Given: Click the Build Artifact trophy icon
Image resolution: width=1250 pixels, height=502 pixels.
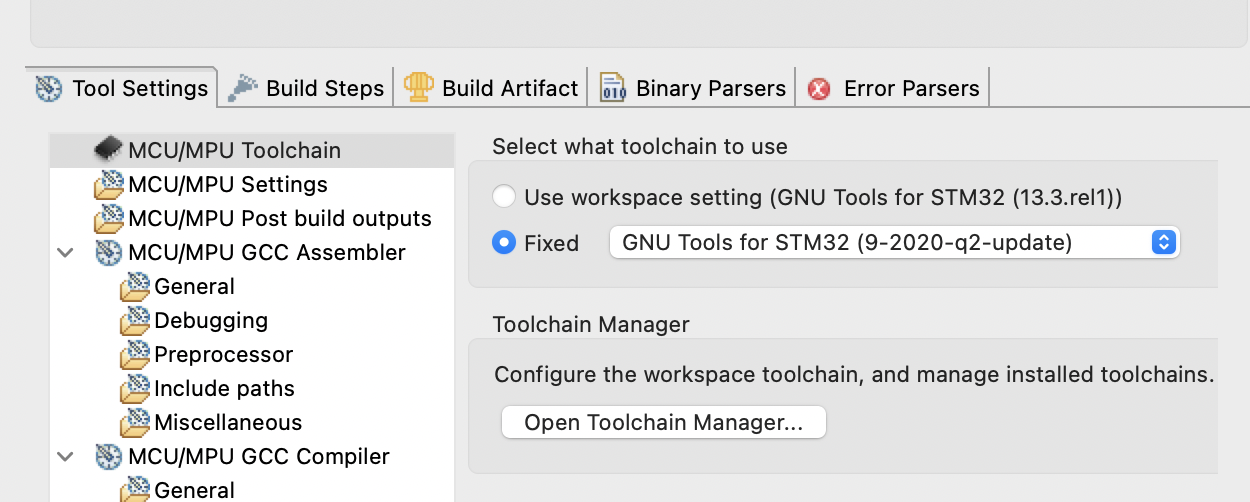Looking at the screenshot, I should point(418,87).
